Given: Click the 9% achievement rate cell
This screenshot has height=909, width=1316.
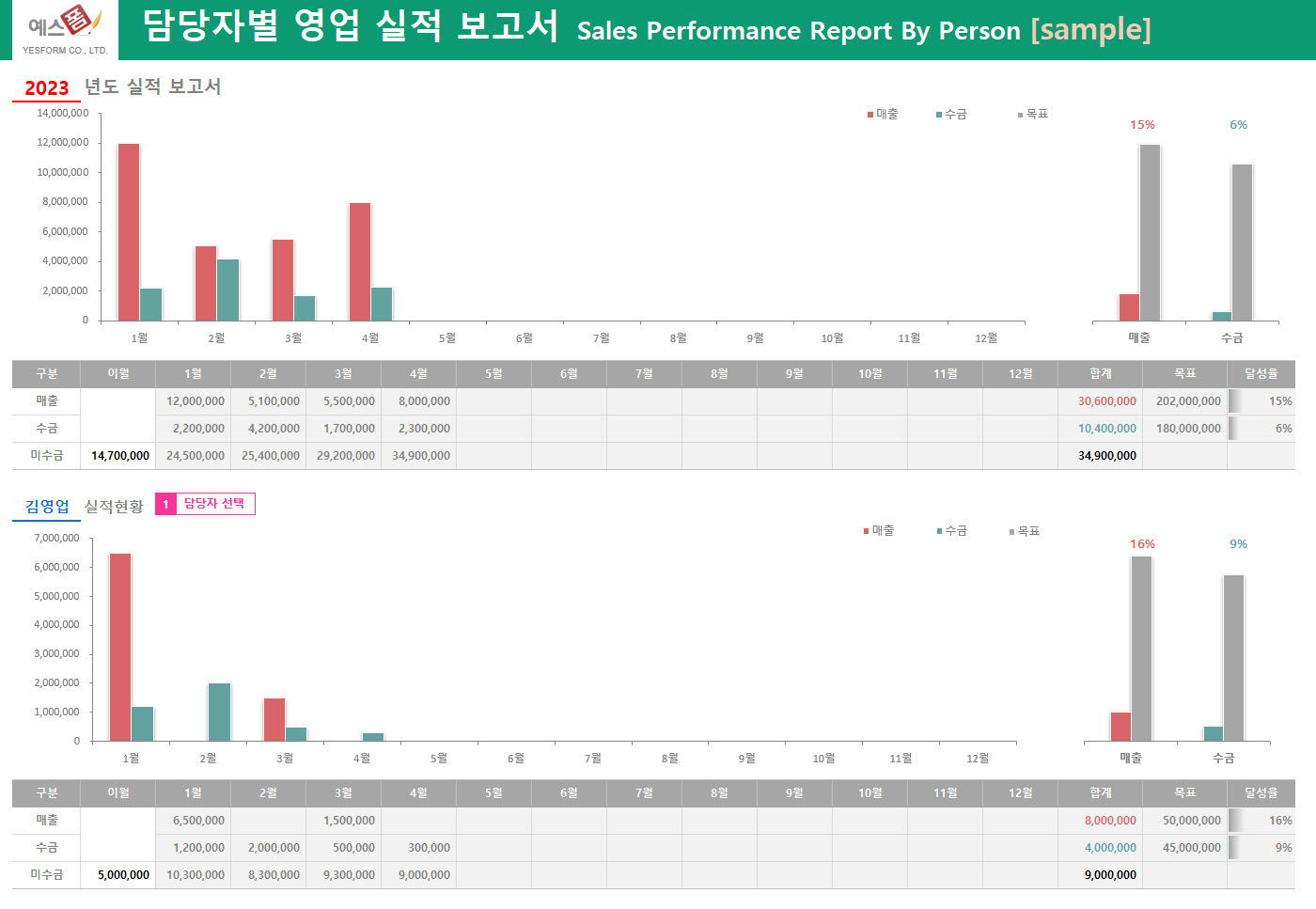Looking at the screenshot, I should (1261, 848).
